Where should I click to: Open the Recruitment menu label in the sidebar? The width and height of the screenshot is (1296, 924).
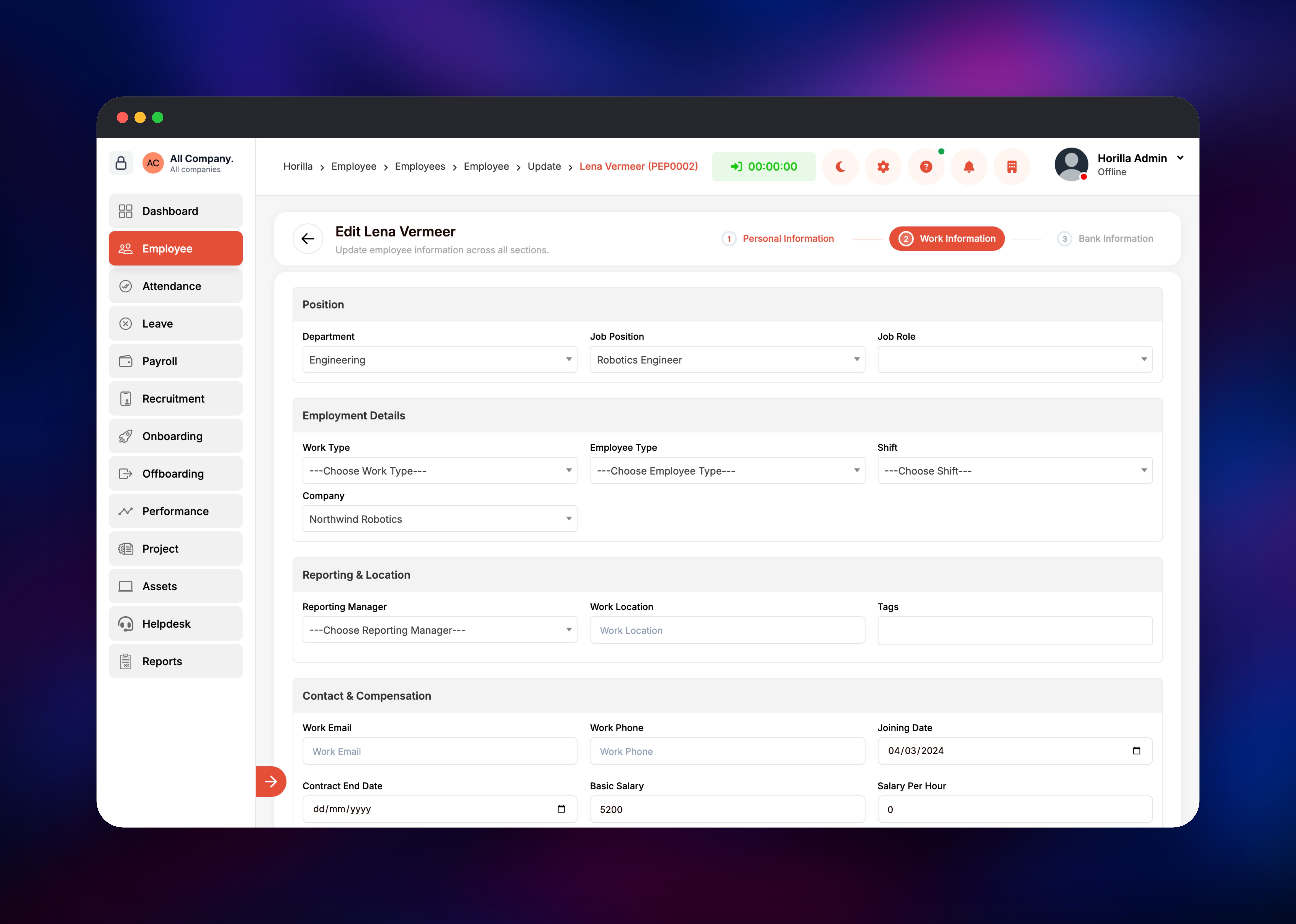pyautogui.click(x=174, y=399)
